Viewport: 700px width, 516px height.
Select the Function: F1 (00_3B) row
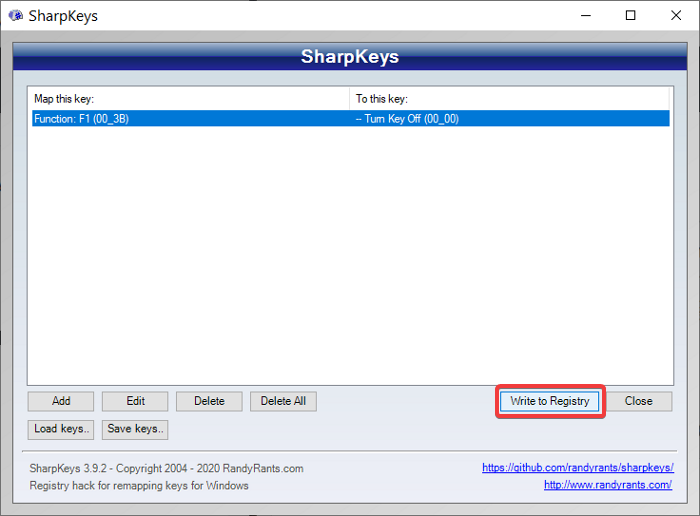click(350, 119)
